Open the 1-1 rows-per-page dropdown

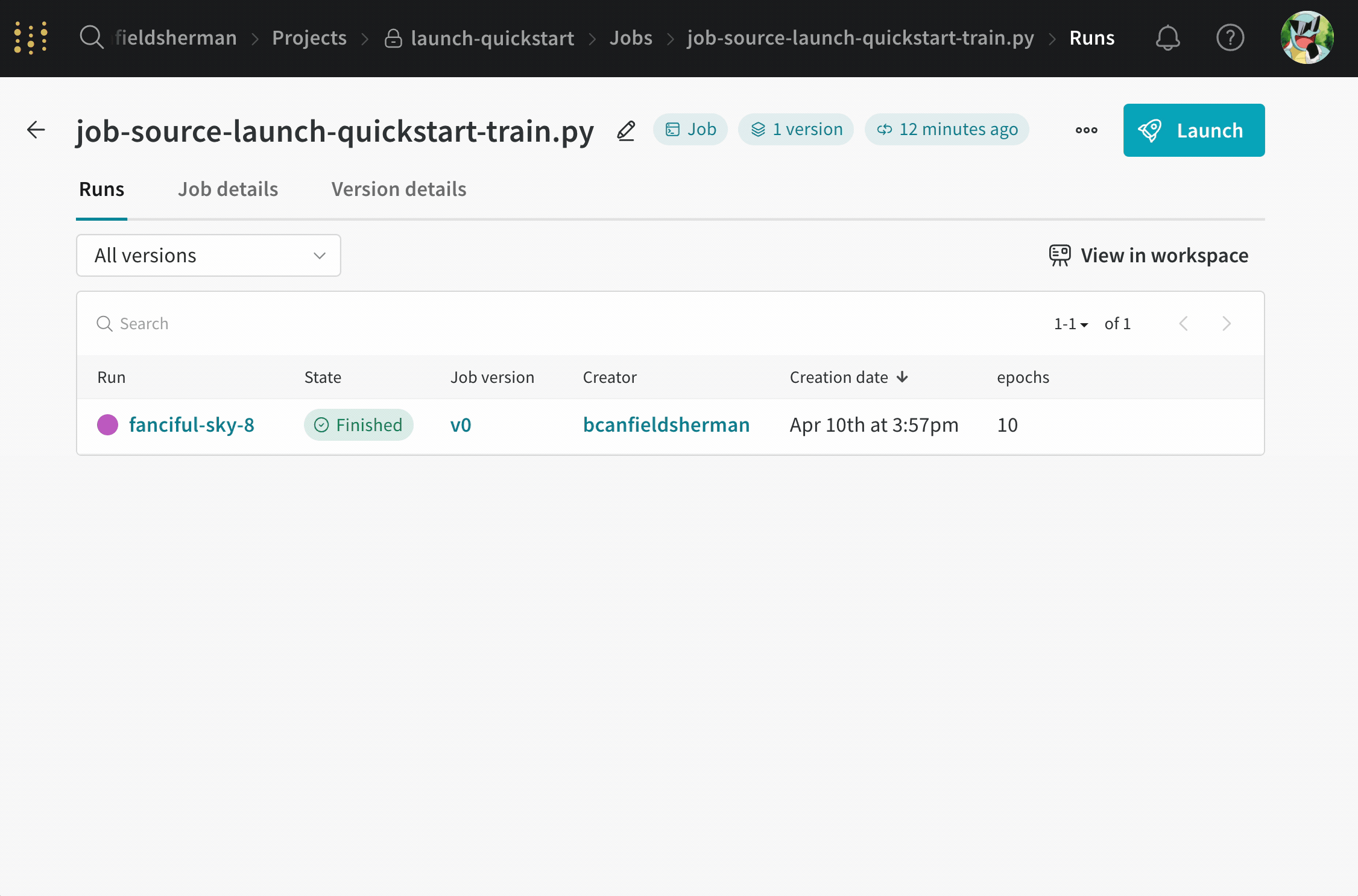click(1070, 324)
